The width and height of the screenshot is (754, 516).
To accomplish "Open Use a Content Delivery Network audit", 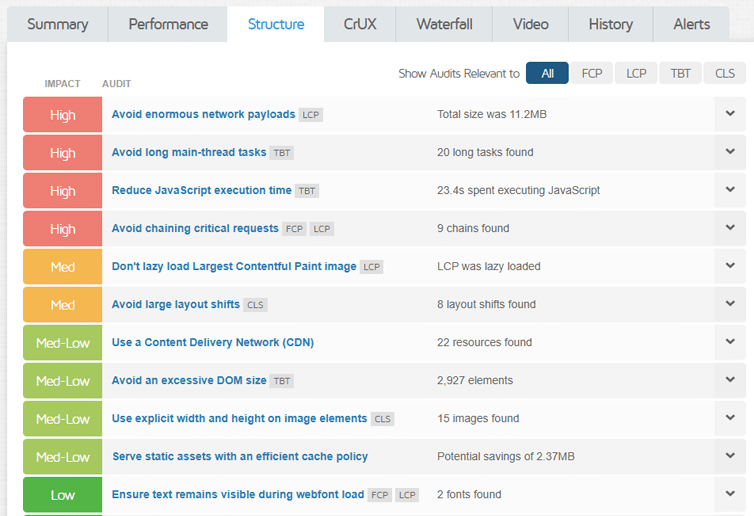I will [x=213, y=342].
